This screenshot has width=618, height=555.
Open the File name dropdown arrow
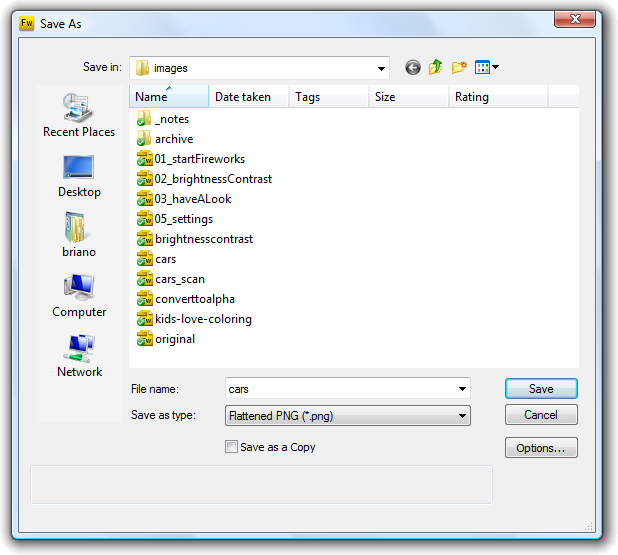[461, 389]
